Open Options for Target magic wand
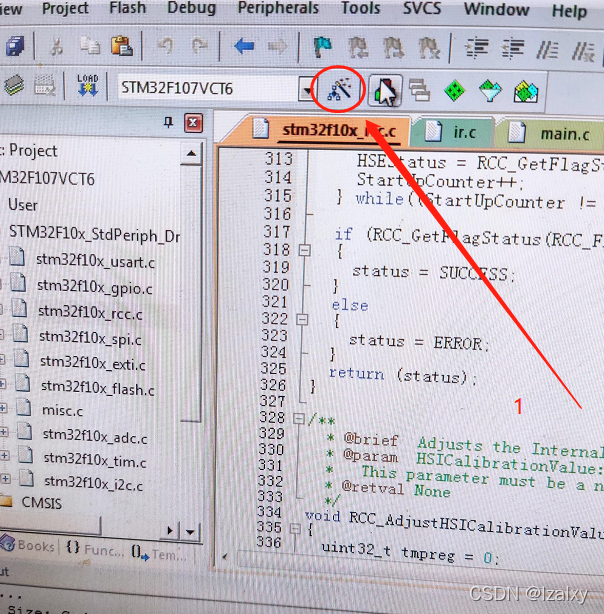The height and width of the screenshot is (614, 604). click(x=339, y=89)
